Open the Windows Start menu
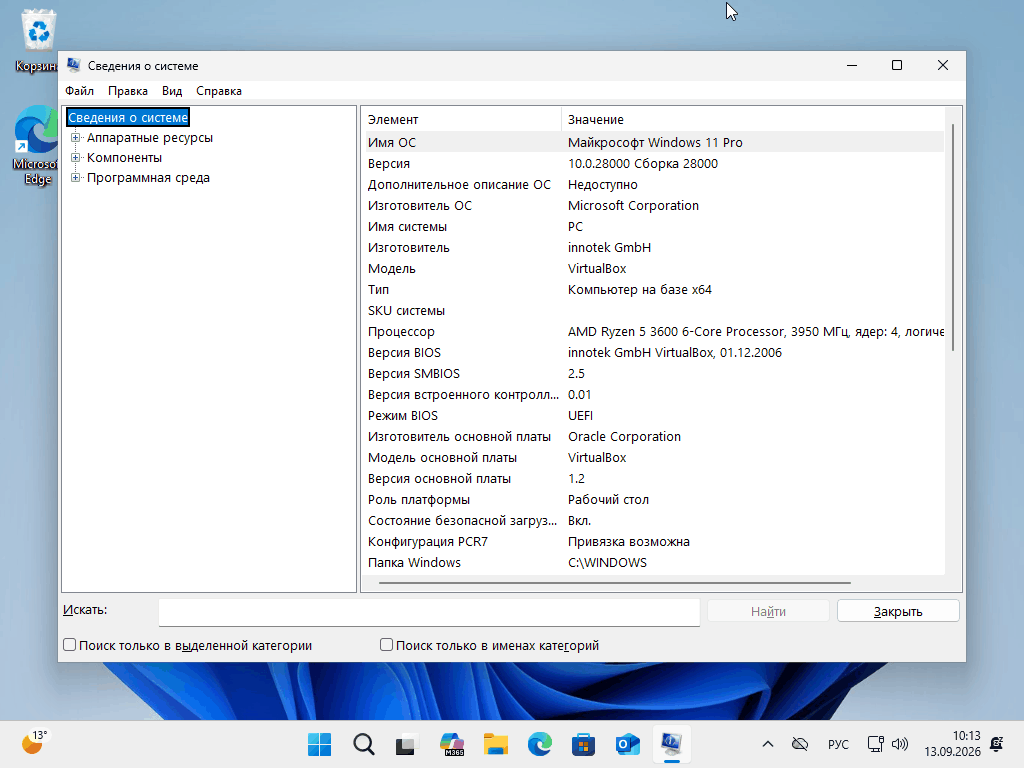Image resolution: width=1024 pixels, height=768 pixels. [x=319, y=744]
